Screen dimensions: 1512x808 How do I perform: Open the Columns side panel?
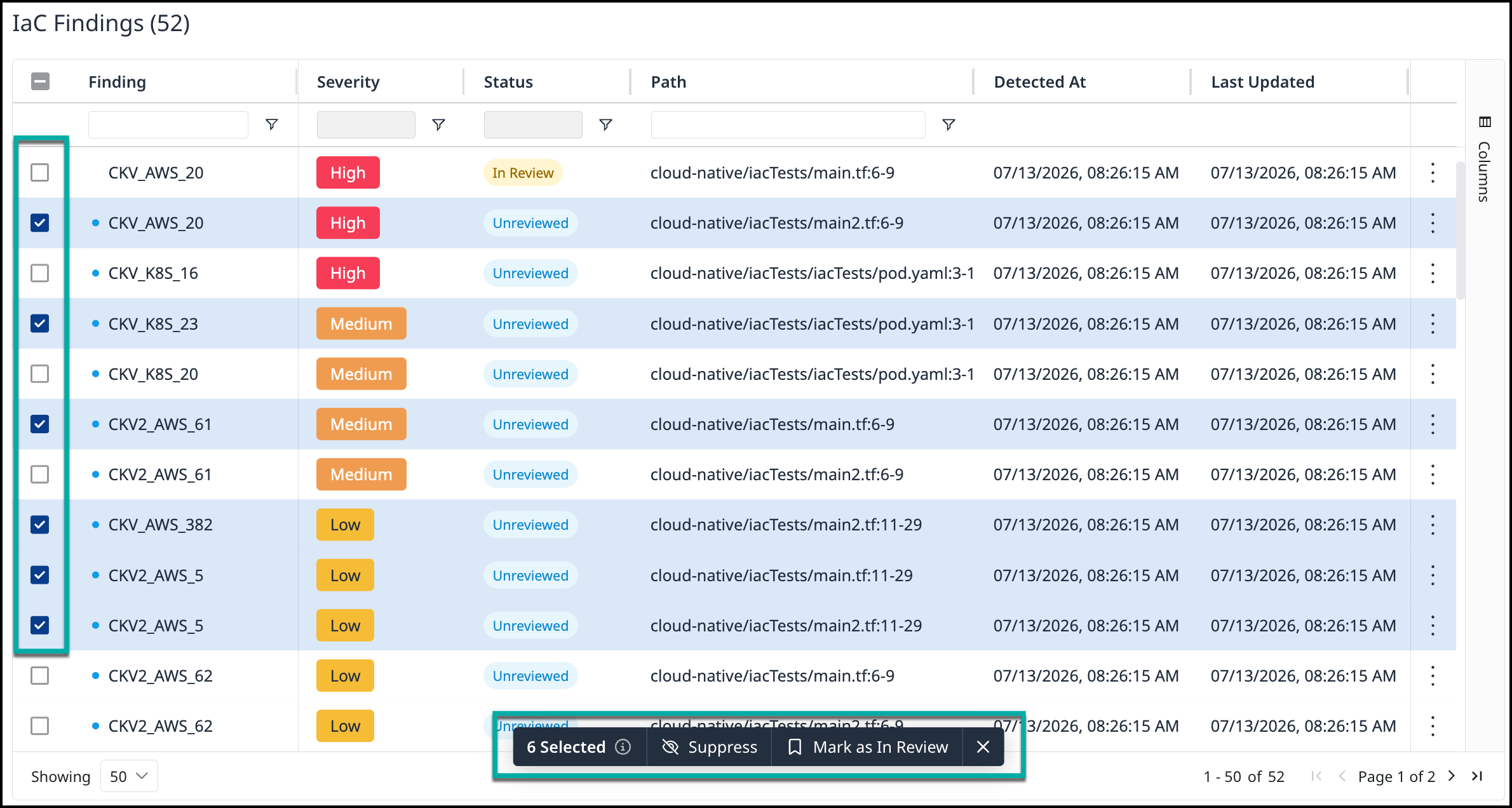pyautogui.click(x=1484, y=160)
